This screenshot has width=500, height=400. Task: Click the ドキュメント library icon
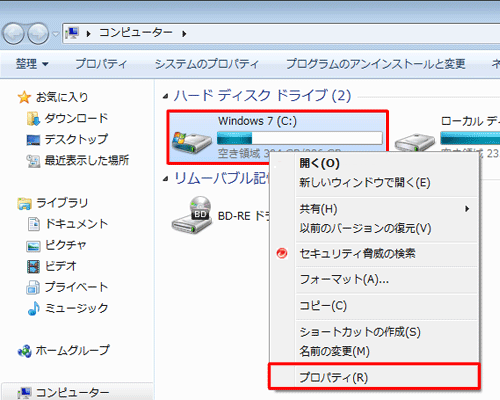point(33,224)
